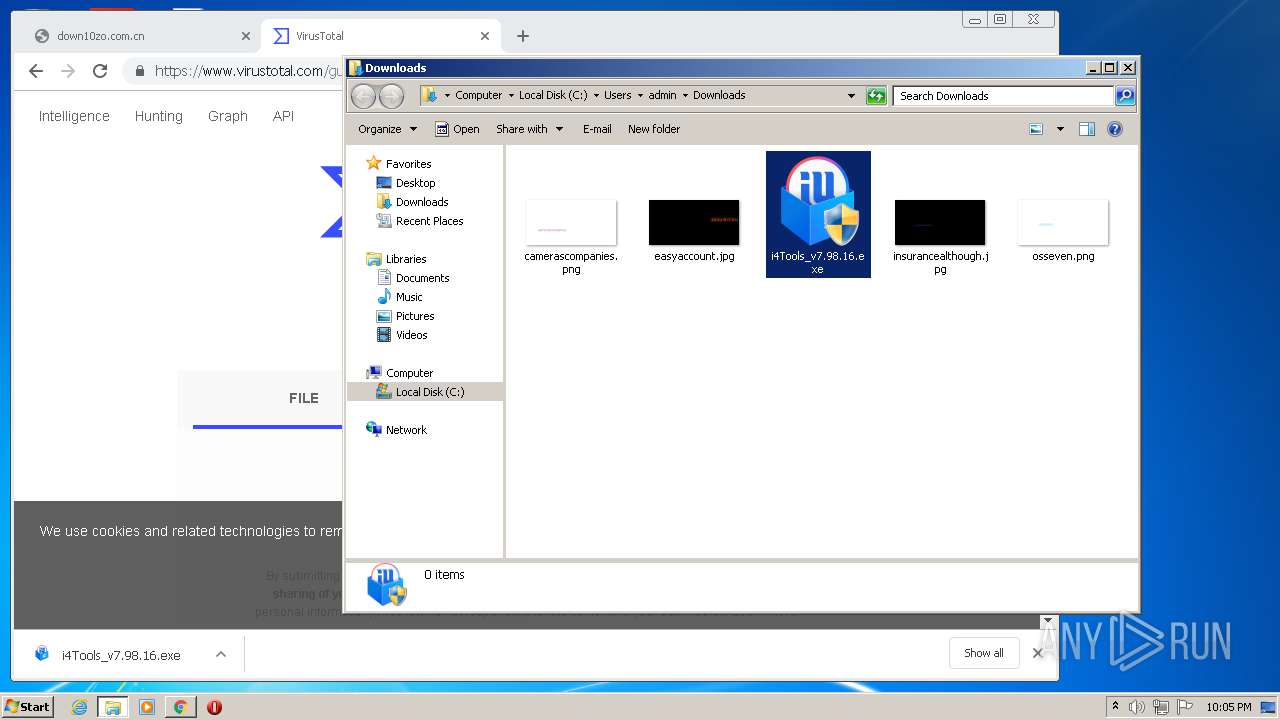Screen dimensions: 1280x720
Task: Open Recent Places in navigation pane
Action: point(429,221)
